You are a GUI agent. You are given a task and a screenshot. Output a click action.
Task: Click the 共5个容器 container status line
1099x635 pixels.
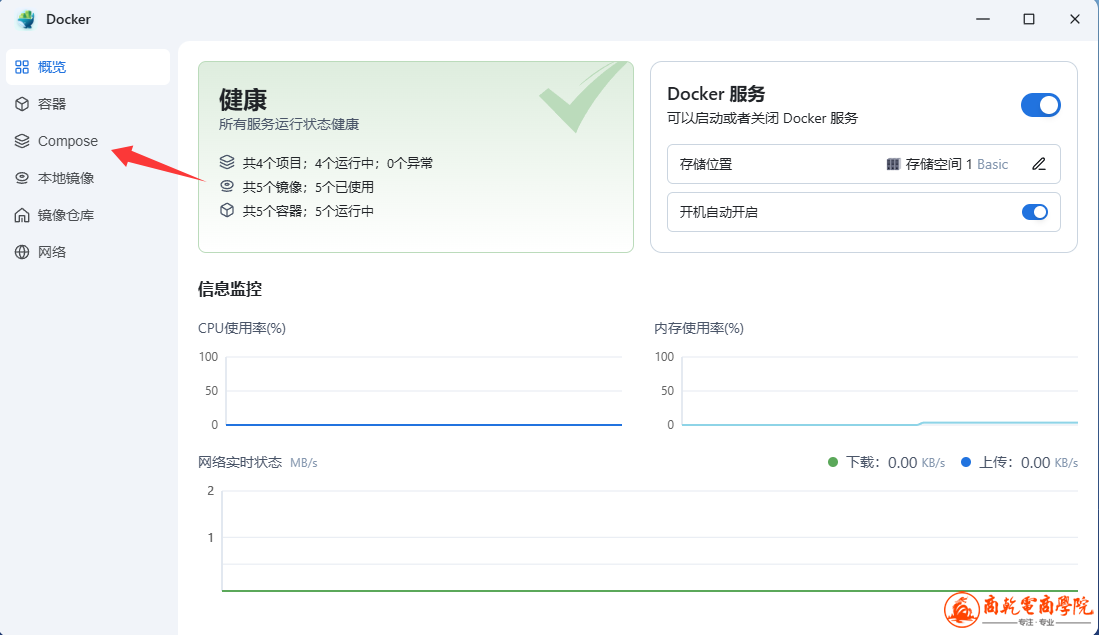point(308,211)
